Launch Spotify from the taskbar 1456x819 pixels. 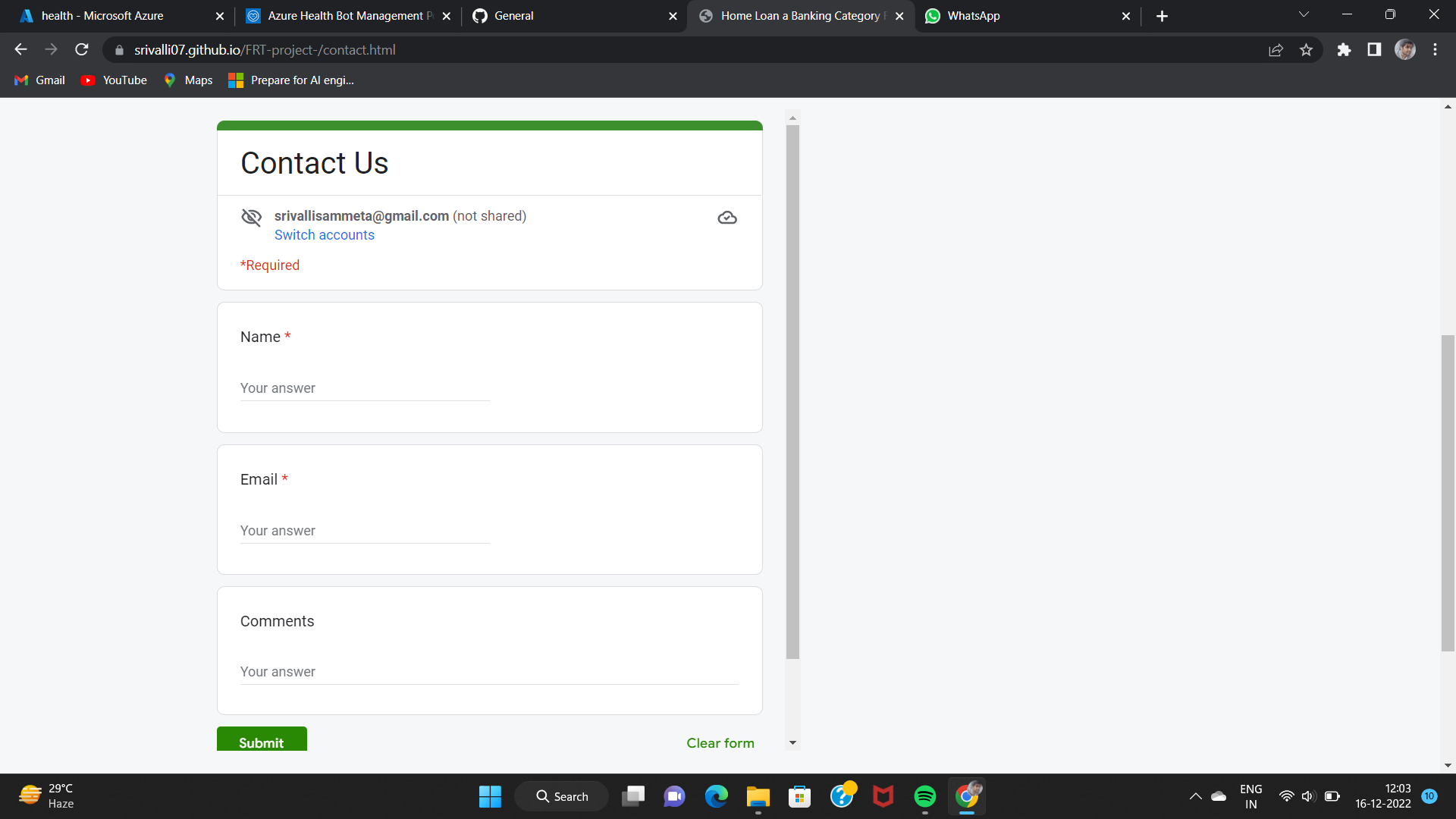(924, 796)
